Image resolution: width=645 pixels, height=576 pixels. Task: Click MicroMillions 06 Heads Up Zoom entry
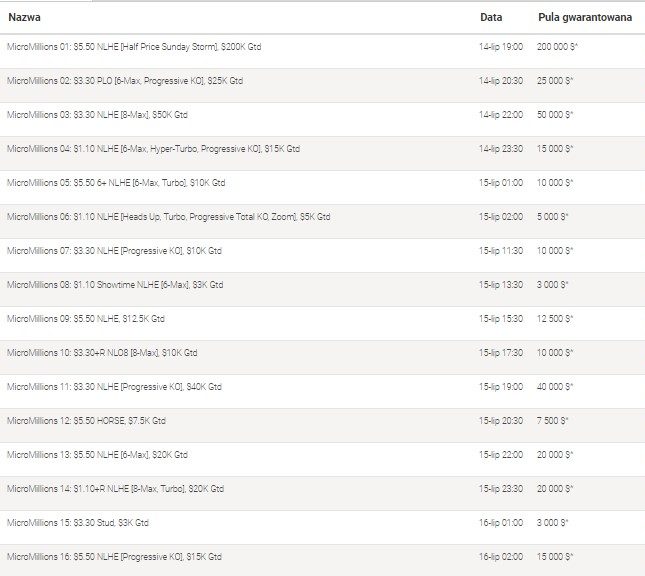[168, 217]
